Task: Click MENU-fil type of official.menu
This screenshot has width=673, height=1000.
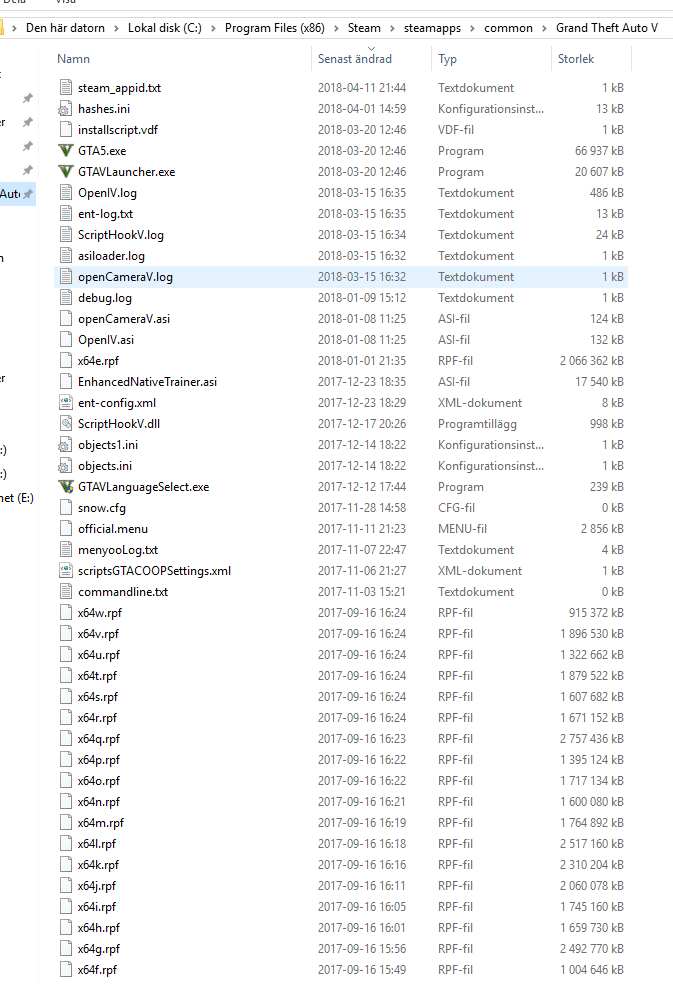Action: 462,529
